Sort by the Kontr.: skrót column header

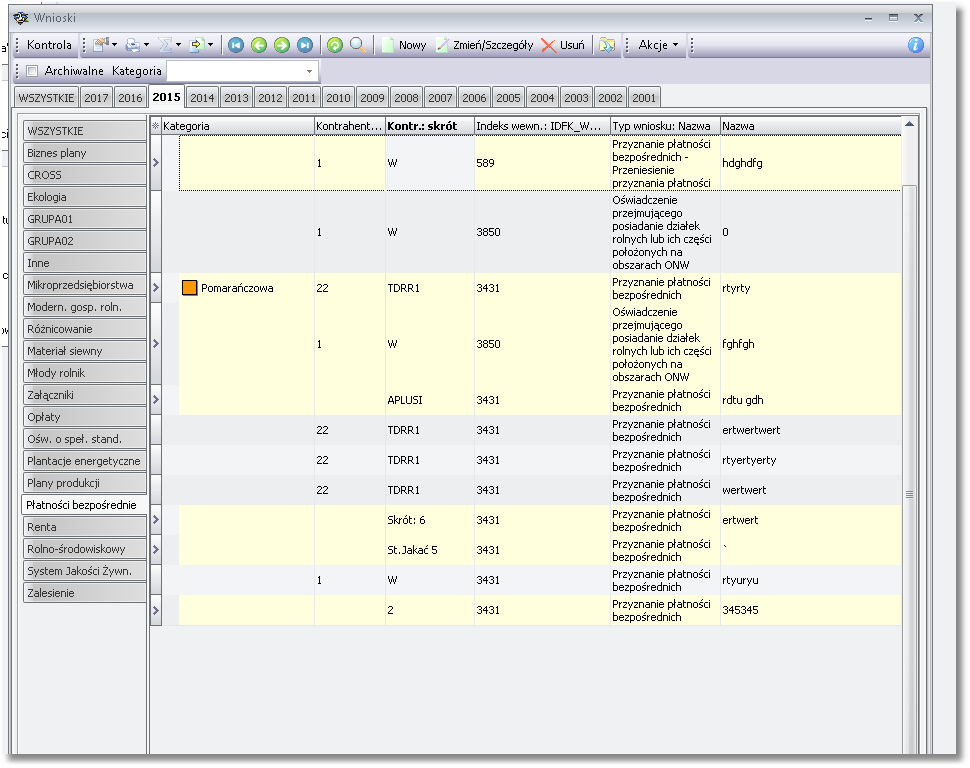[429, 126]
